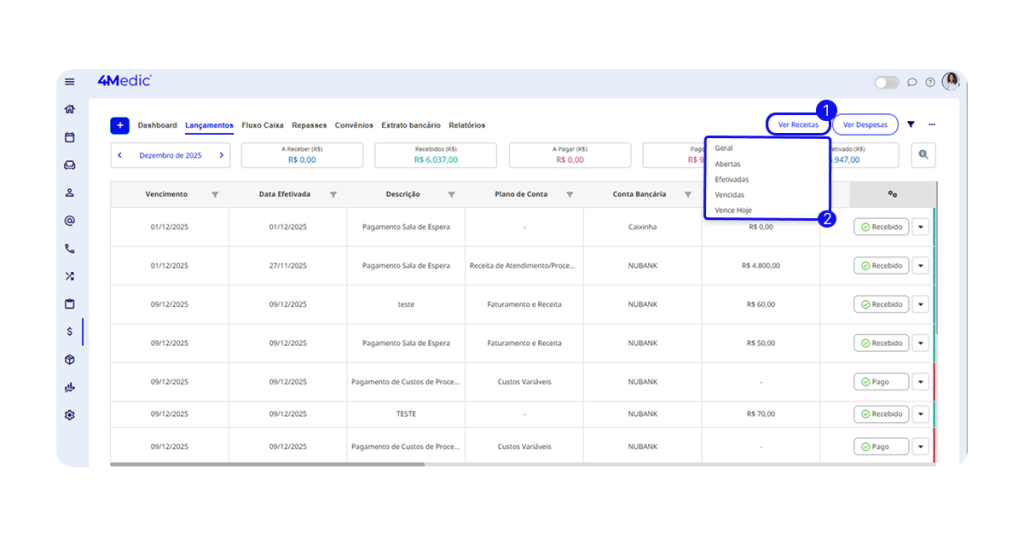Go to the home icon in sidebar
1024x537 pixels.
[69, 109]
